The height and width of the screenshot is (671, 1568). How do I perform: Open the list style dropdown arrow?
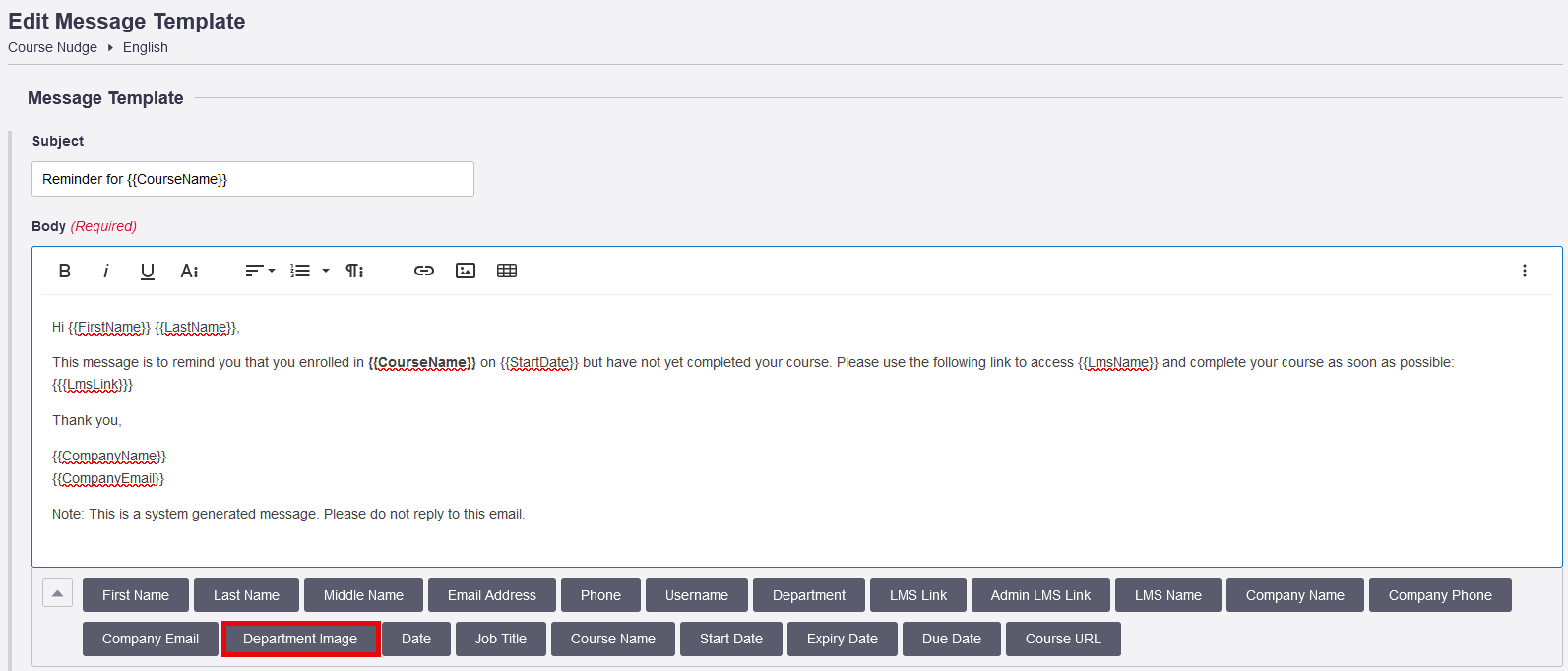[326, 271]
